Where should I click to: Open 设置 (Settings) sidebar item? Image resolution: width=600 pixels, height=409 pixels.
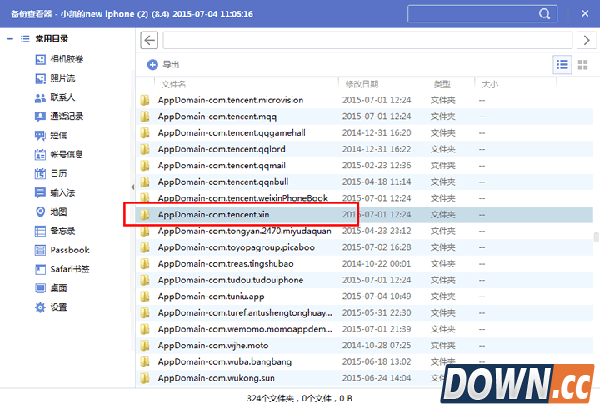coord(58,306)
